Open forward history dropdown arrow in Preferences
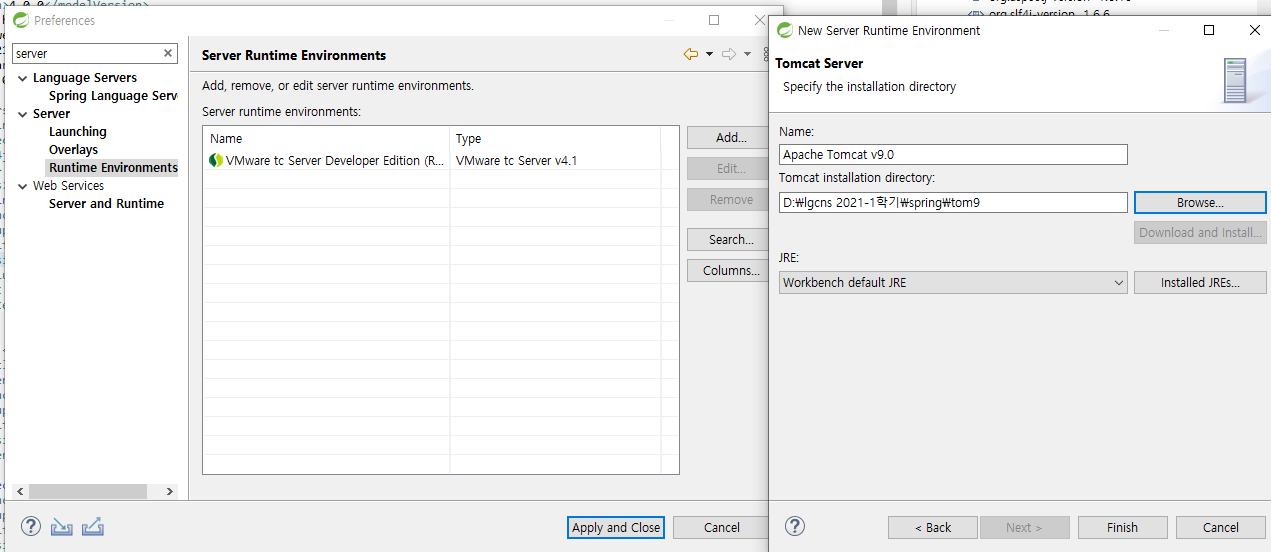The image size is (1271, 552). pyautogui.click(x=747, y=54)
